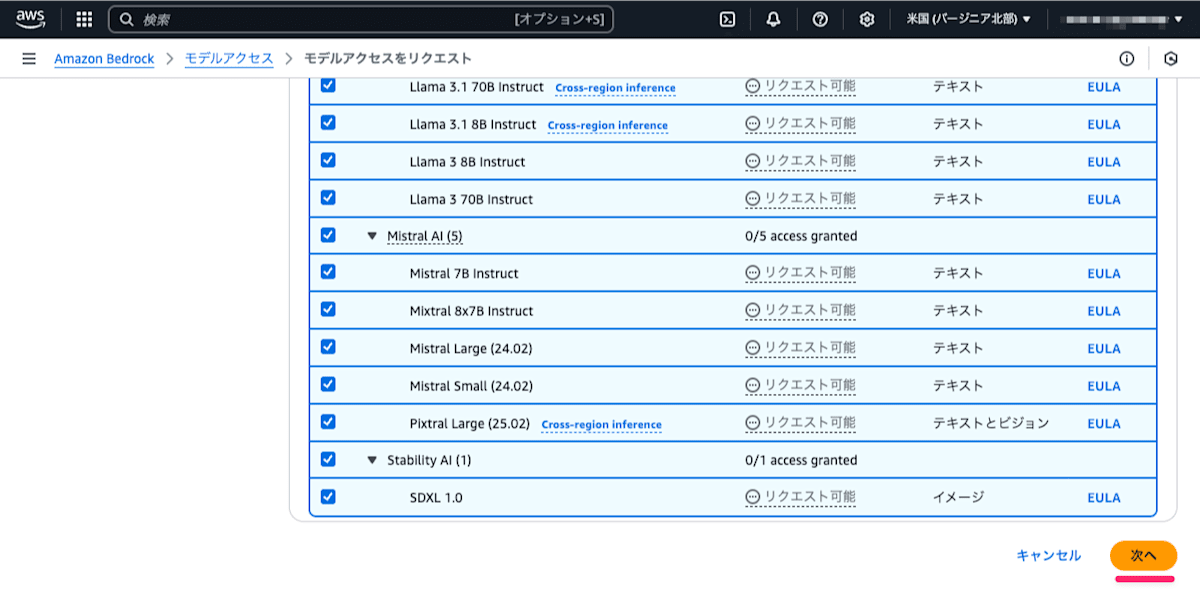1200x590 pixels.
Task: Toggle the Llama 3 70B Instruct checkbox
Action: (328, 198)
